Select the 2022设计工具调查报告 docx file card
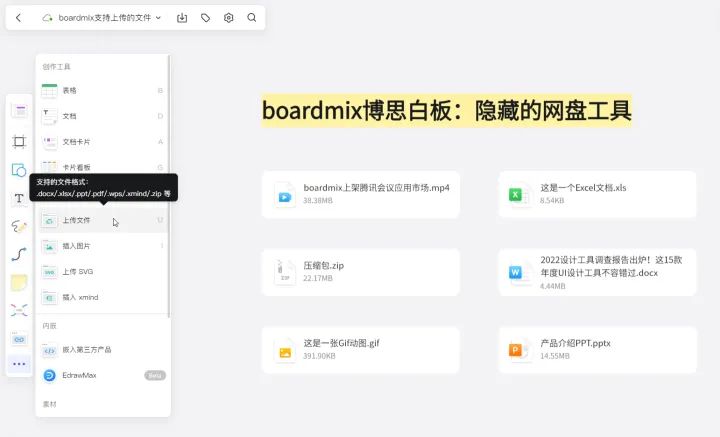The height and width of the screenshot is (437, 720). click(x=597, y=272)
